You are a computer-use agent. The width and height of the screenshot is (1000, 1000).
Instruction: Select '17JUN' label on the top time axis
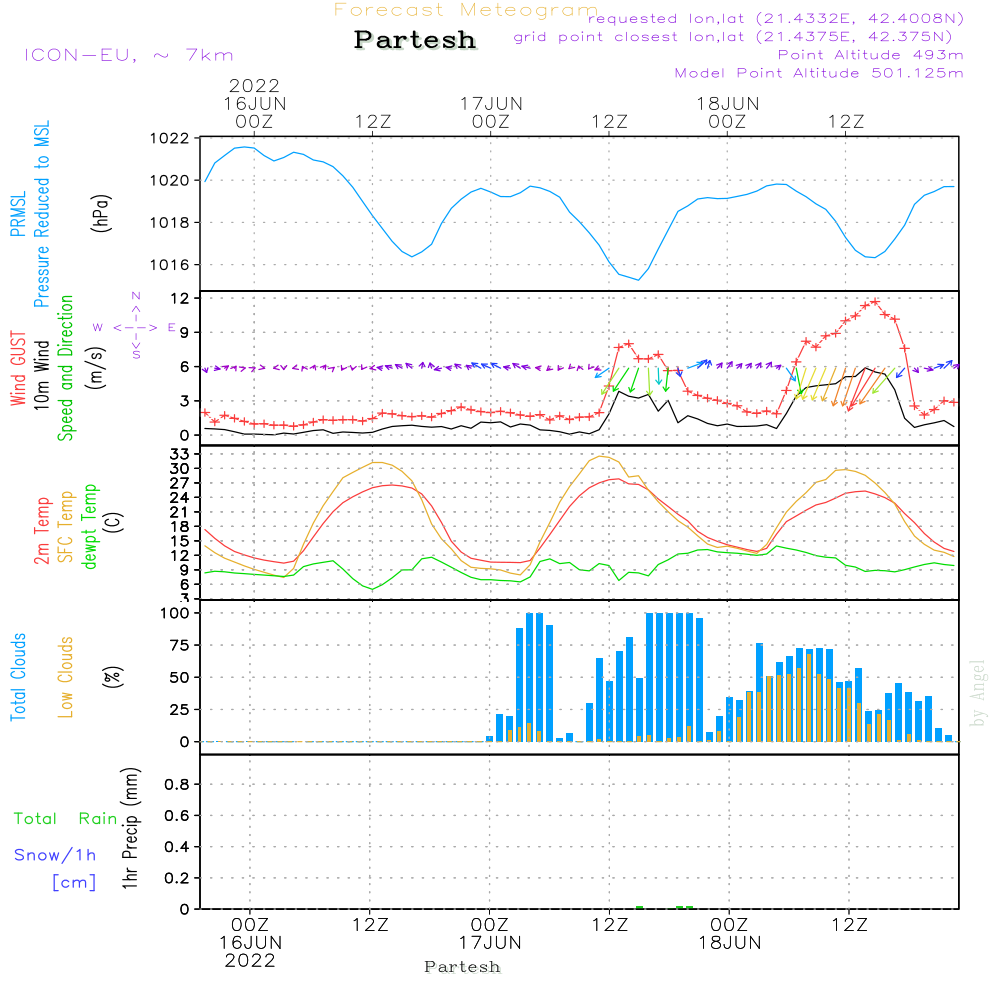click(x=491, y=103)
